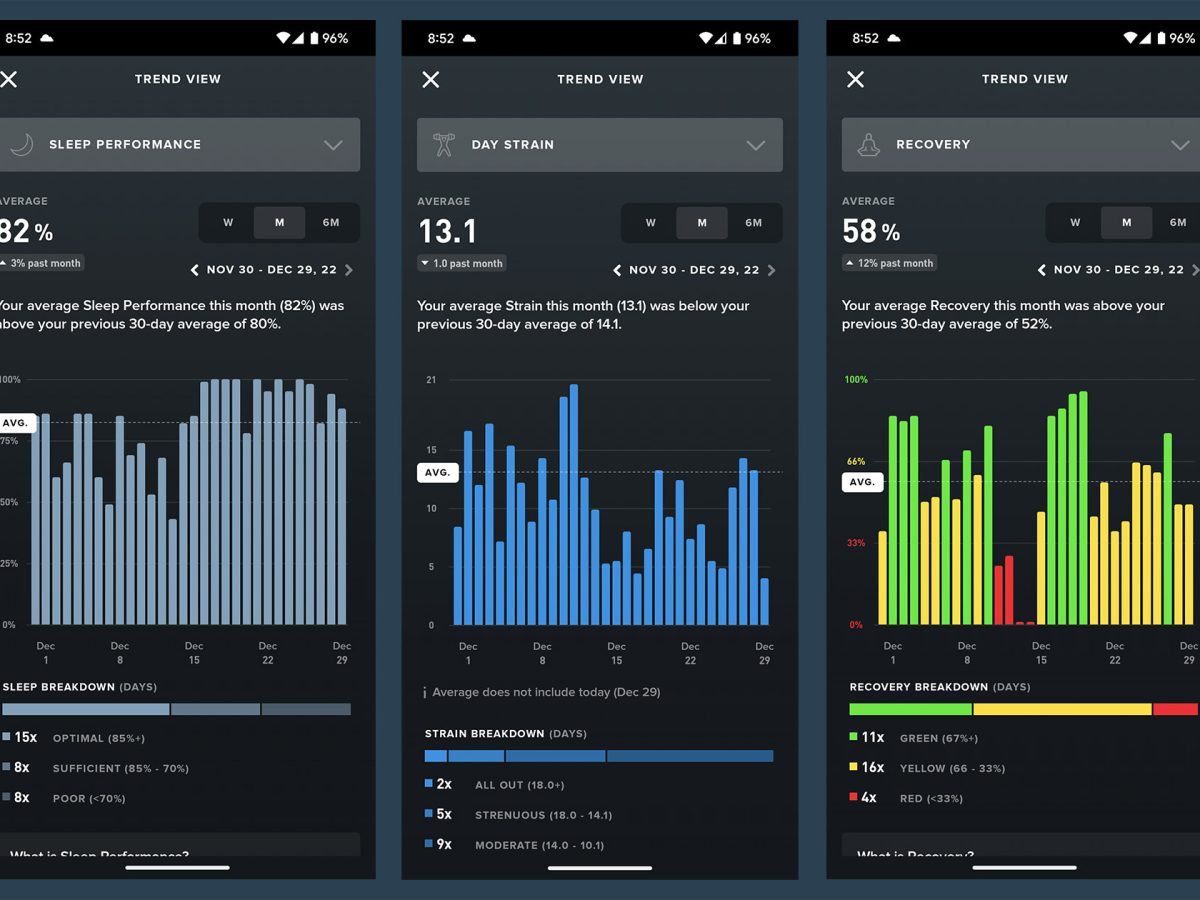This screenshot has height=900, width=1200.
Task: Select the M range in Sleep Performance
Action: point(279,223)
